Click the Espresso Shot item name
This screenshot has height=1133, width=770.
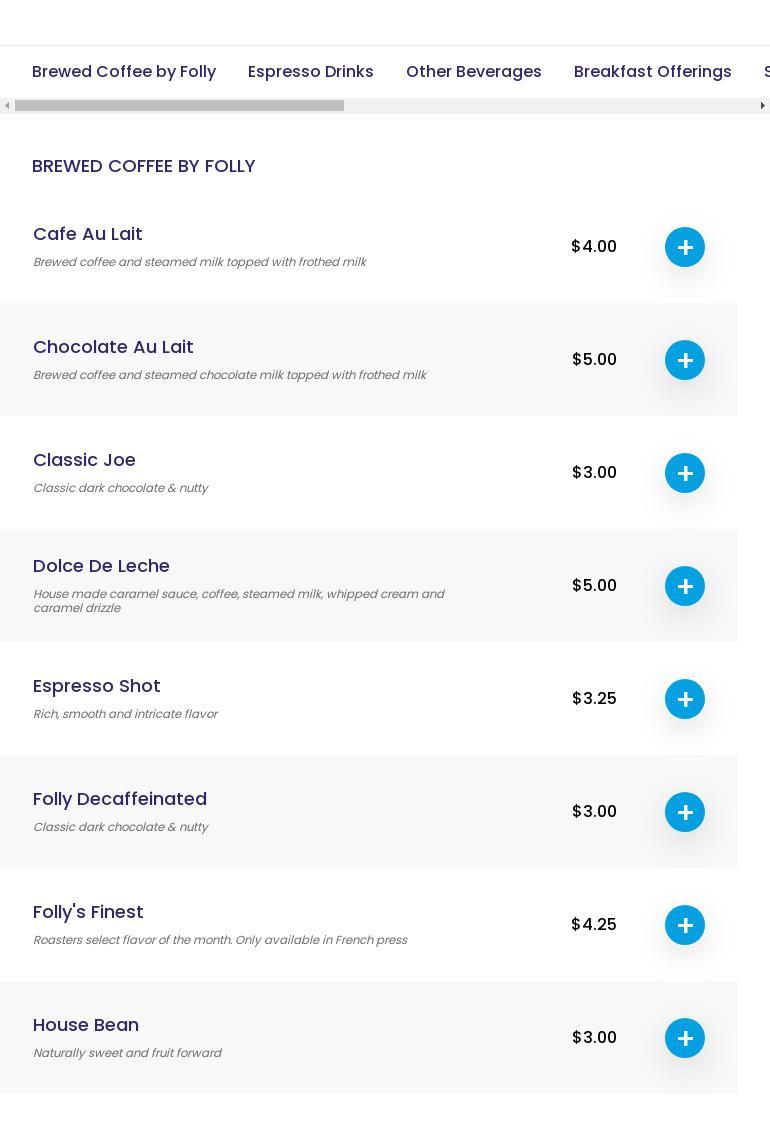pyautogui.click(x=97, y=686)
